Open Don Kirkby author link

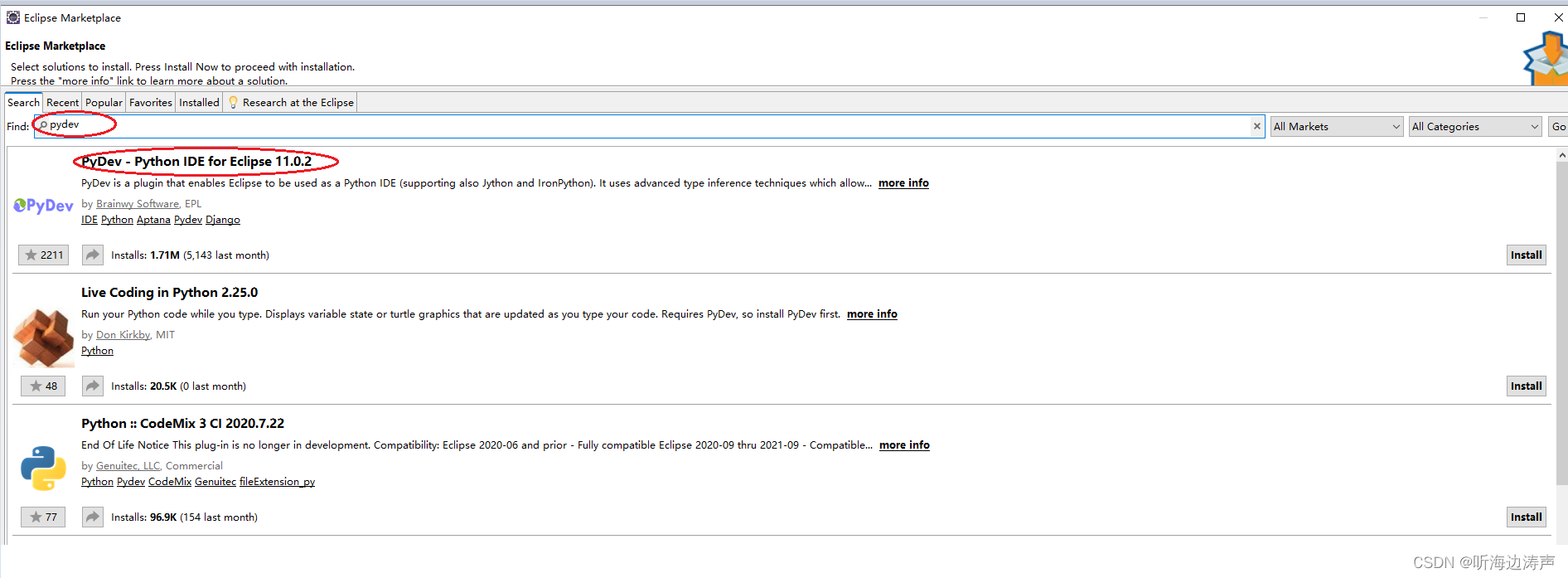(x=123, y=335)
